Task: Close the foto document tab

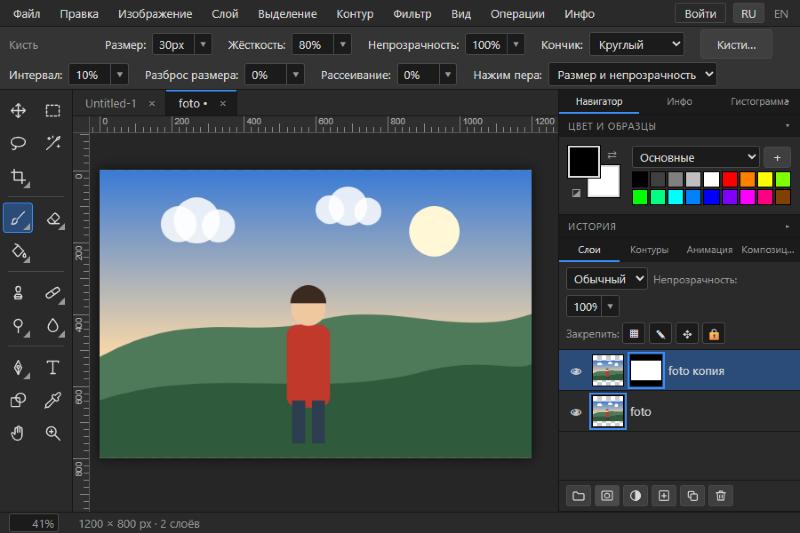Action: (x=223, y=104)
